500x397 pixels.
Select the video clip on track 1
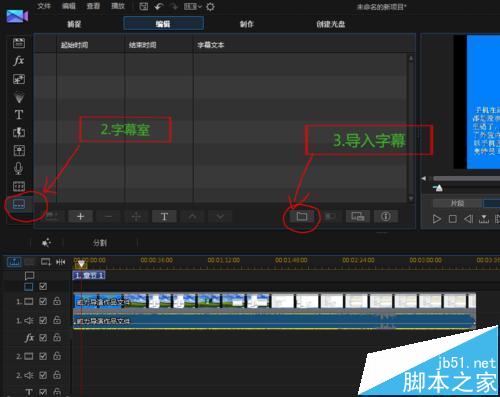click(274, 301)
